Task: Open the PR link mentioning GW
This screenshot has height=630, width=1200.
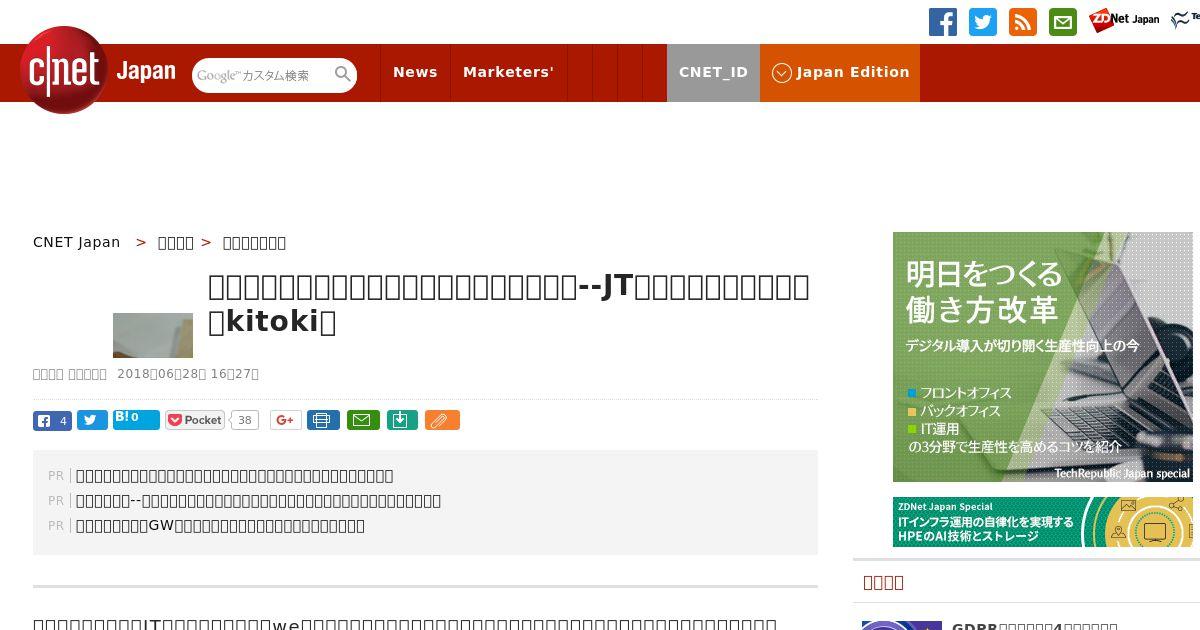Action: pos(220,526)
